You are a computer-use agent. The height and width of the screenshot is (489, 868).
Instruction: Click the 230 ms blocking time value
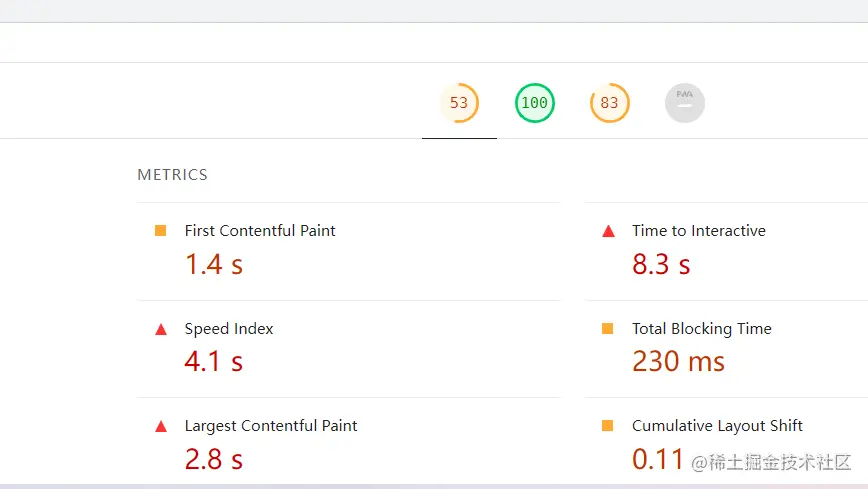point(678,361)
